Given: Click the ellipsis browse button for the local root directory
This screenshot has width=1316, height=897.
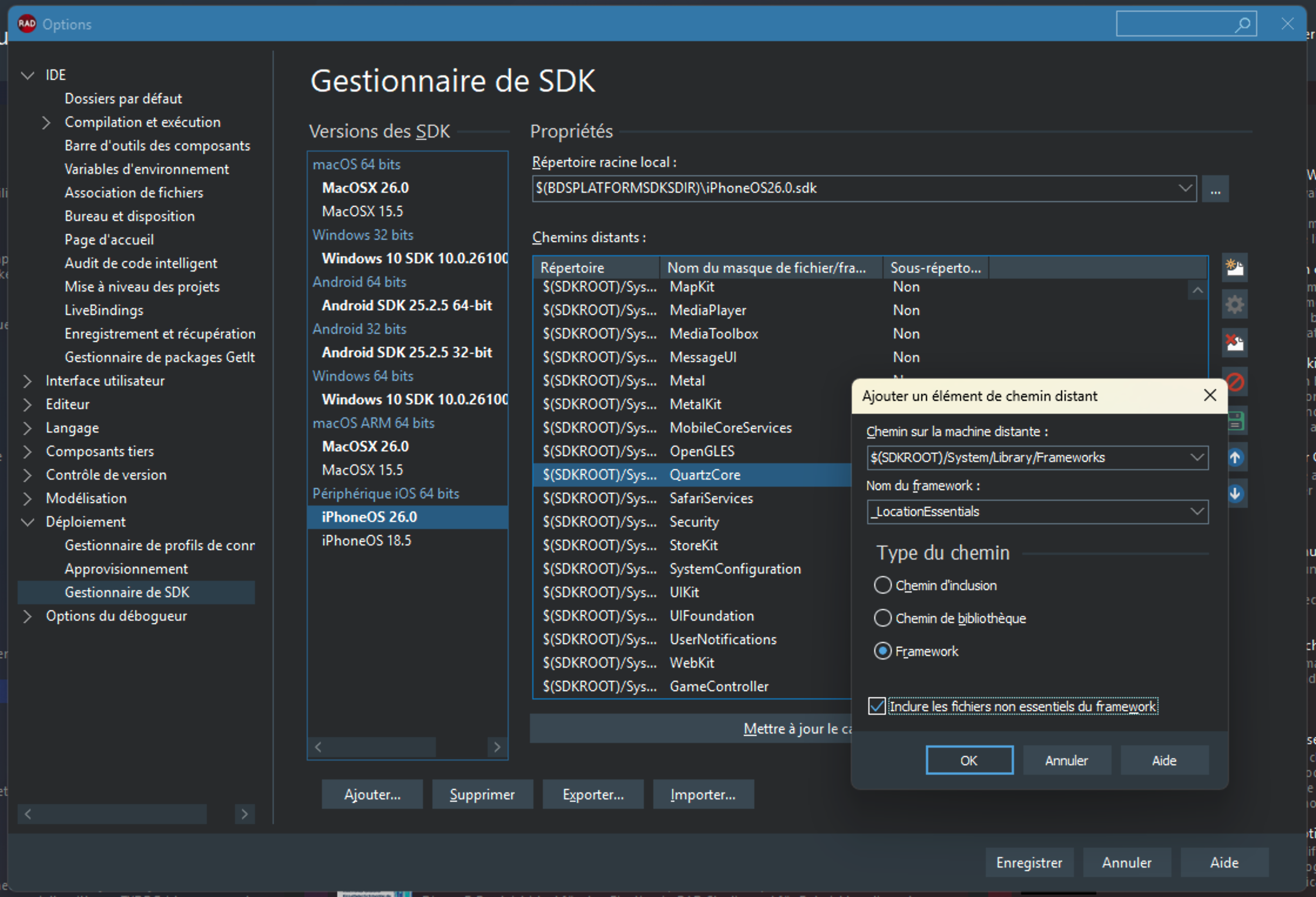Looking at the screenshot, I should pos(1215,189).
